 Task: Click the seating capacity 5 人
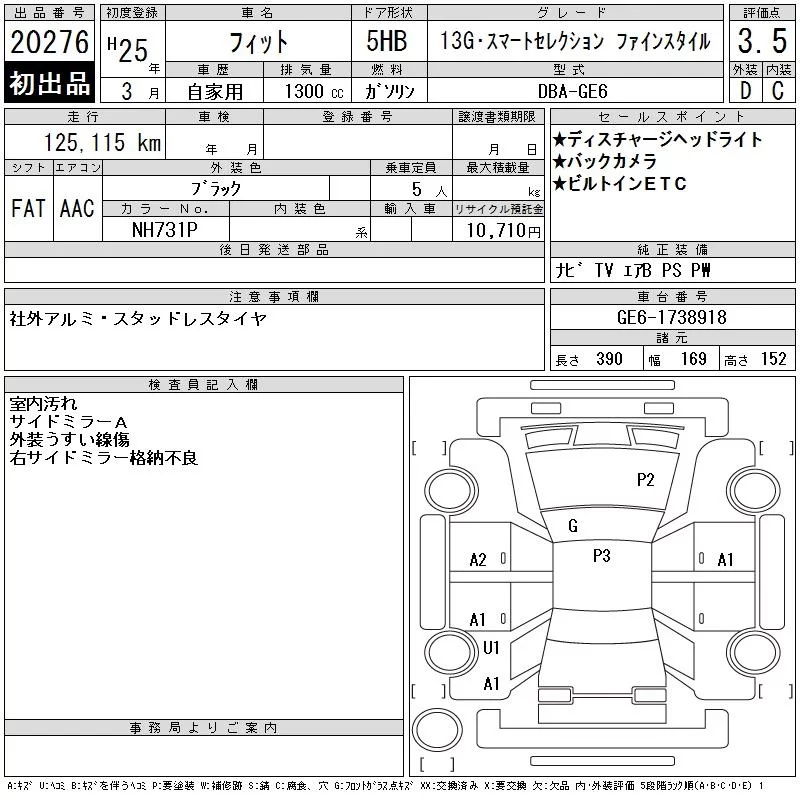pyautogui.click(x=429, y=189)
